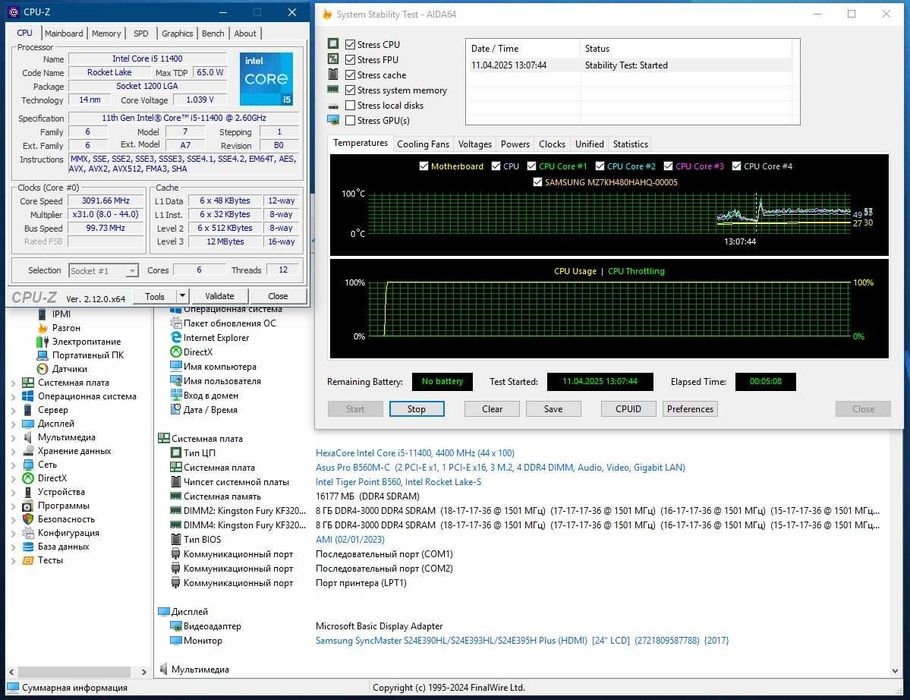Viewport: 910px width, 700px height.
Task: Click the Сеть network icon in tree
Action: tap(28, 464)
